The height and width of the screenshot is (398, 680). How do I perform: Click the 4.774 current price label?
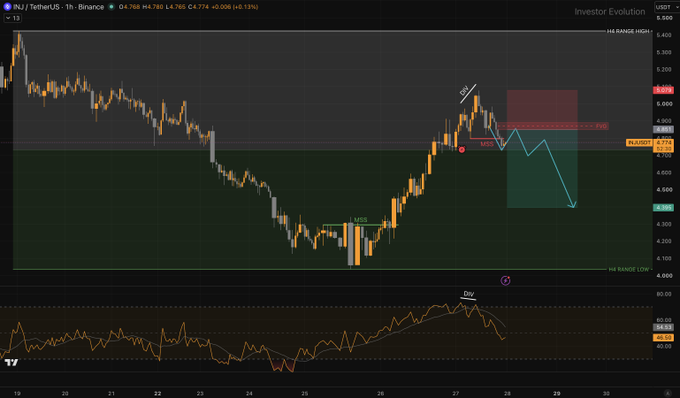pyautogui.click(x=664, y=142)
